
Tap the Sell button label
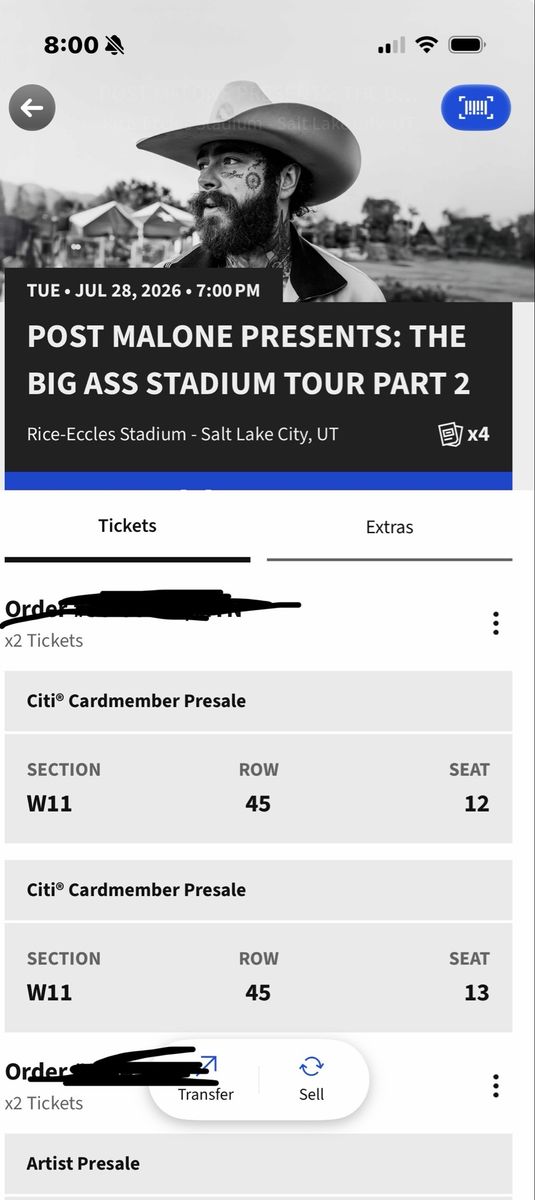pos(311,1094)
